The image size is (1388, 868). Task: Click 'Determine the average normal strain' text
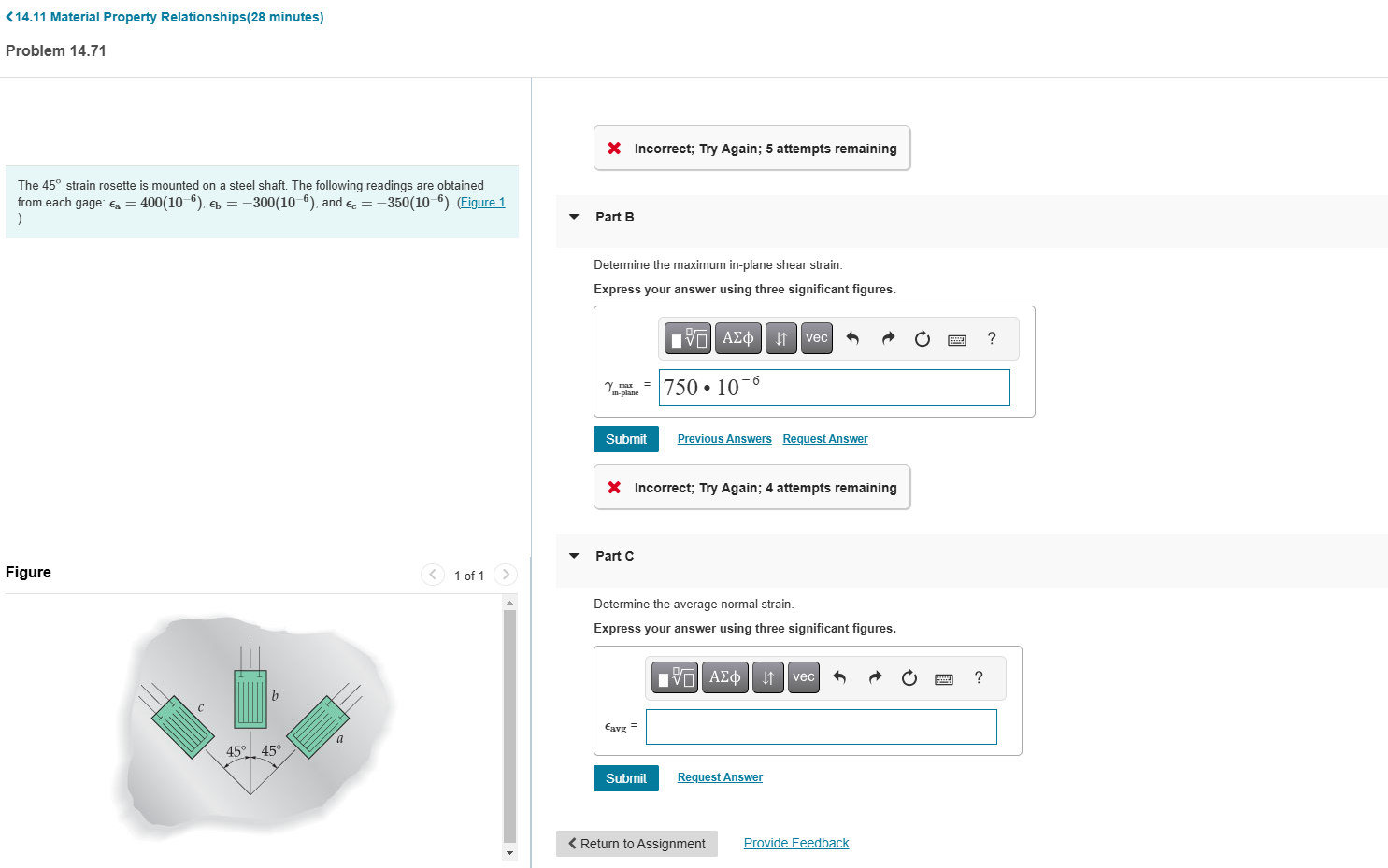pyautogui.click(x=694, y=605)
